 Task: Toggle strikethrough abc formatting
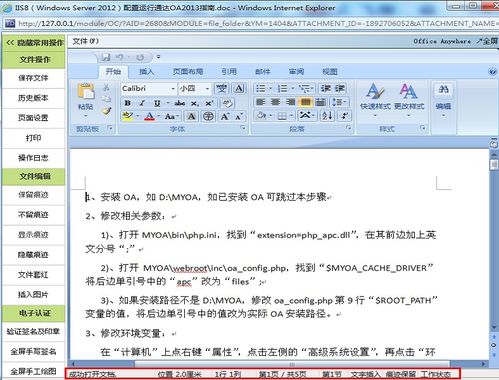[x=180, y=103]
